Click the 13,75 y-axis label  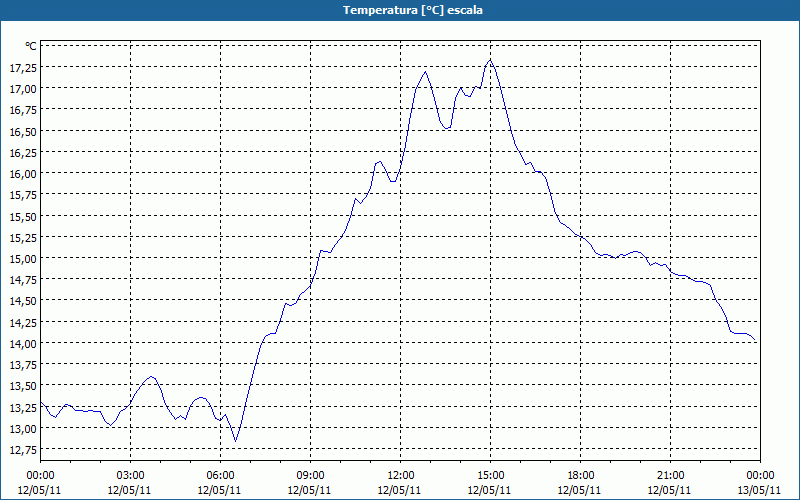coord(23,365)
